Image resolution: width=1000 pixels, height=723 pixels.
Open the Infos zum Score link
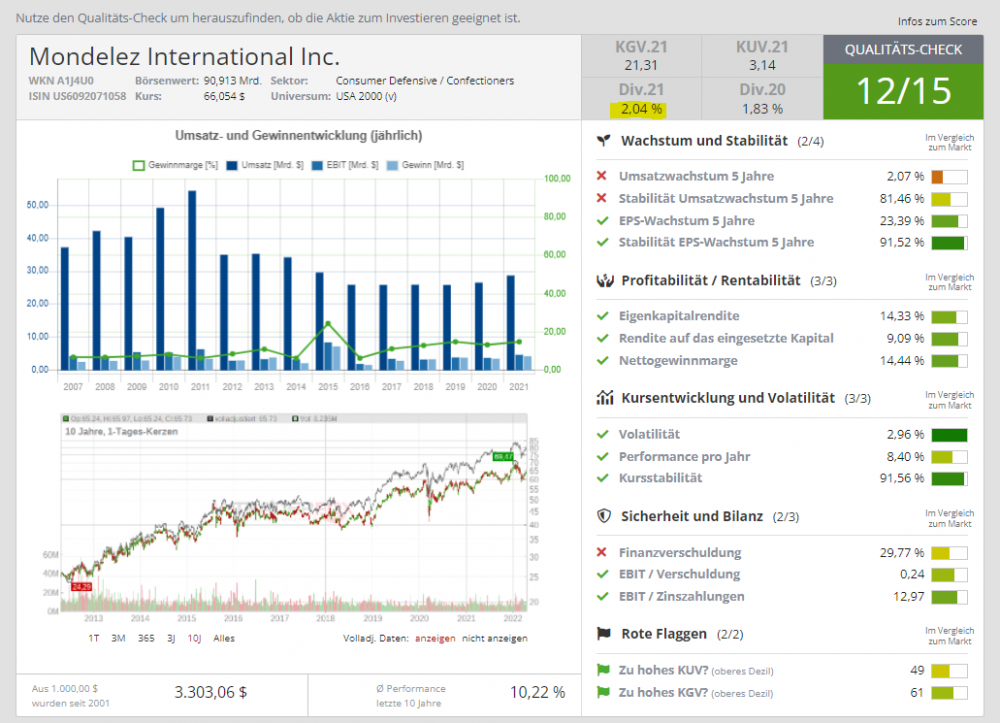pos(935,21)
